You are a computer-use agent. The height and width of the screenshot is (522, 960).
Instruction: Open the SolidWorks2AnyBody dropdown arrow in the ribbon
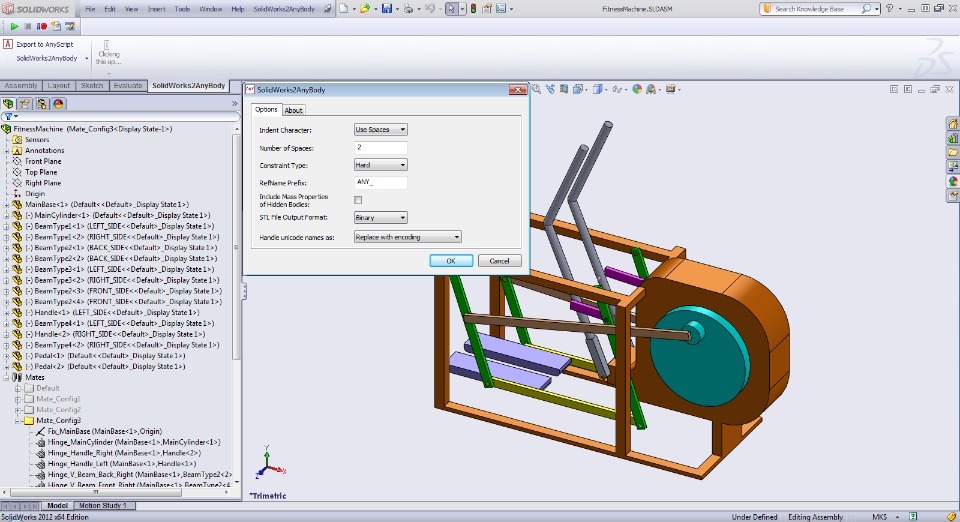[86, 59]
